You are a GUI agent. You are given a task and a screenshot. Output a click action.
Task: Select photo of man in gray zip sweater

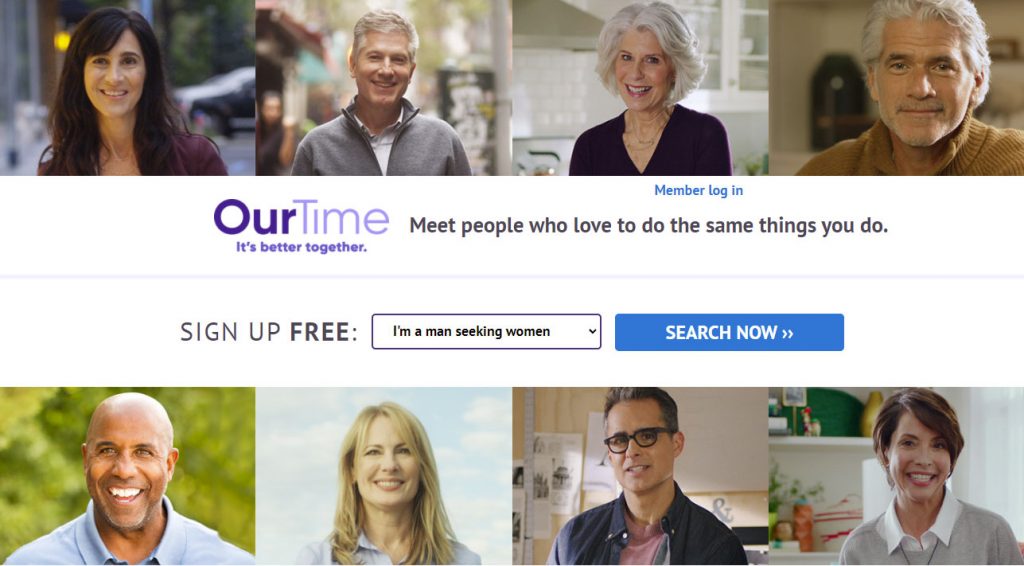point(383,87)
